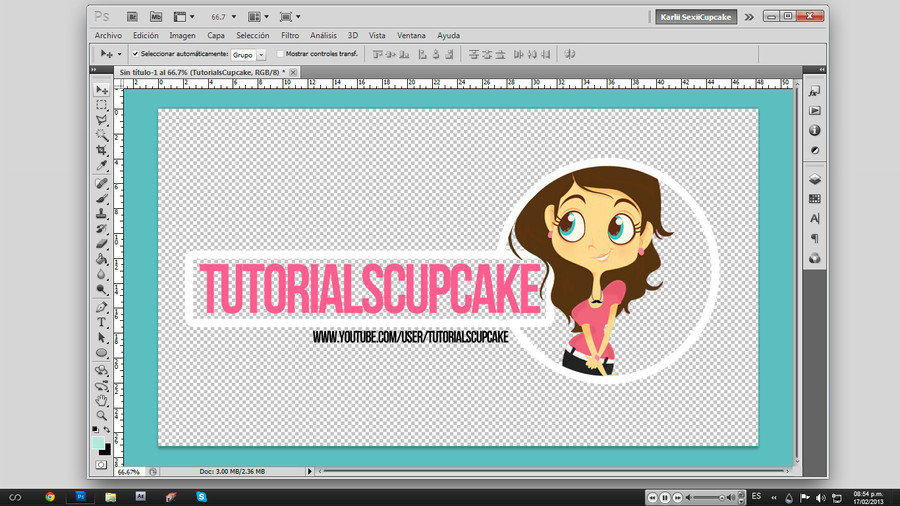The image size is (900, 506).
Task: Open the Swatches panel icon
Action: pyautogui.click(x=814, y=199)
